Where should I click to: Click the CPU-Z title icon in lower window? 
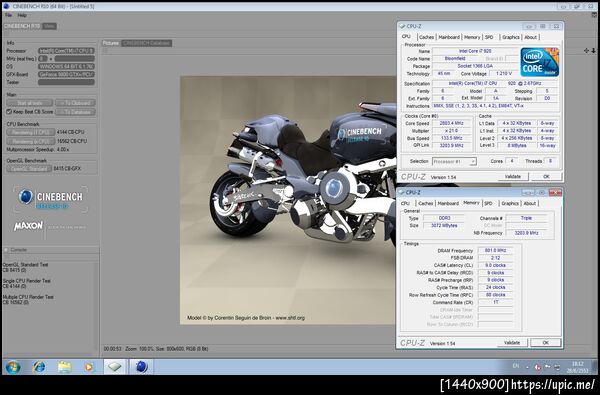coord(401,192)
